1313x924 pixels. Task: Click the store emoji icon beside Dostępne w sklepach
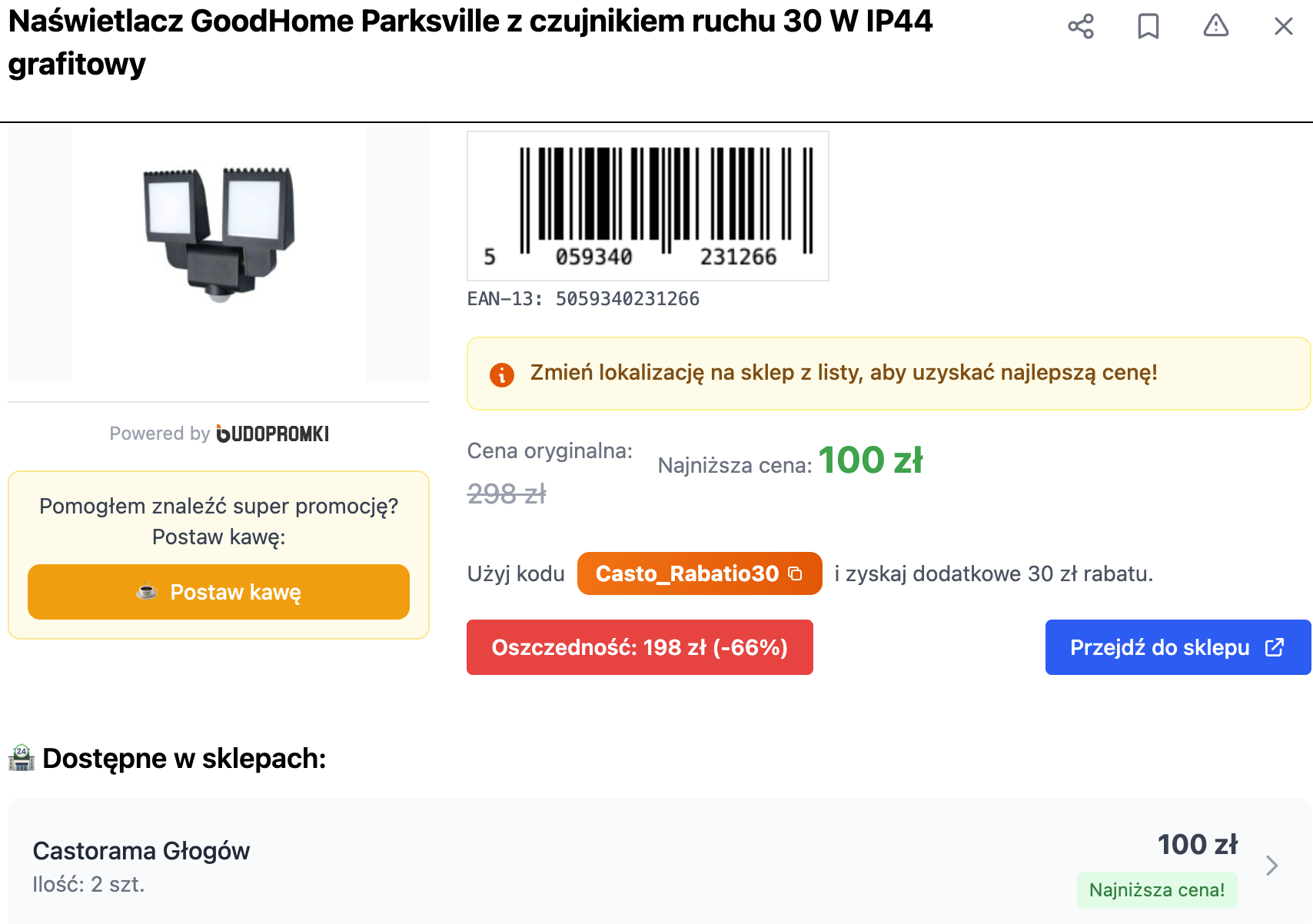[x=22, y=758]
